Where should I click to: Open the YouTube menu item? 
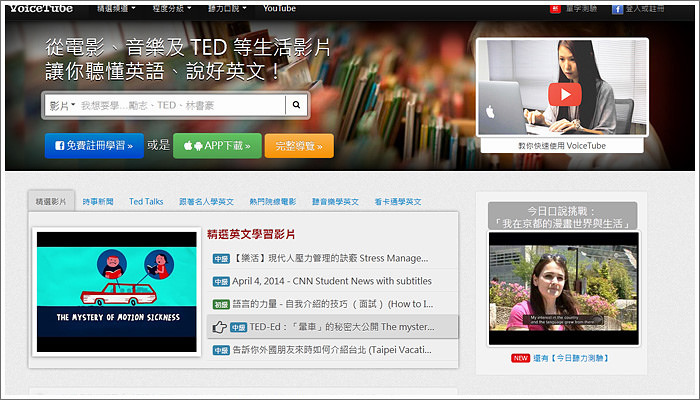(x=279, y=8)
